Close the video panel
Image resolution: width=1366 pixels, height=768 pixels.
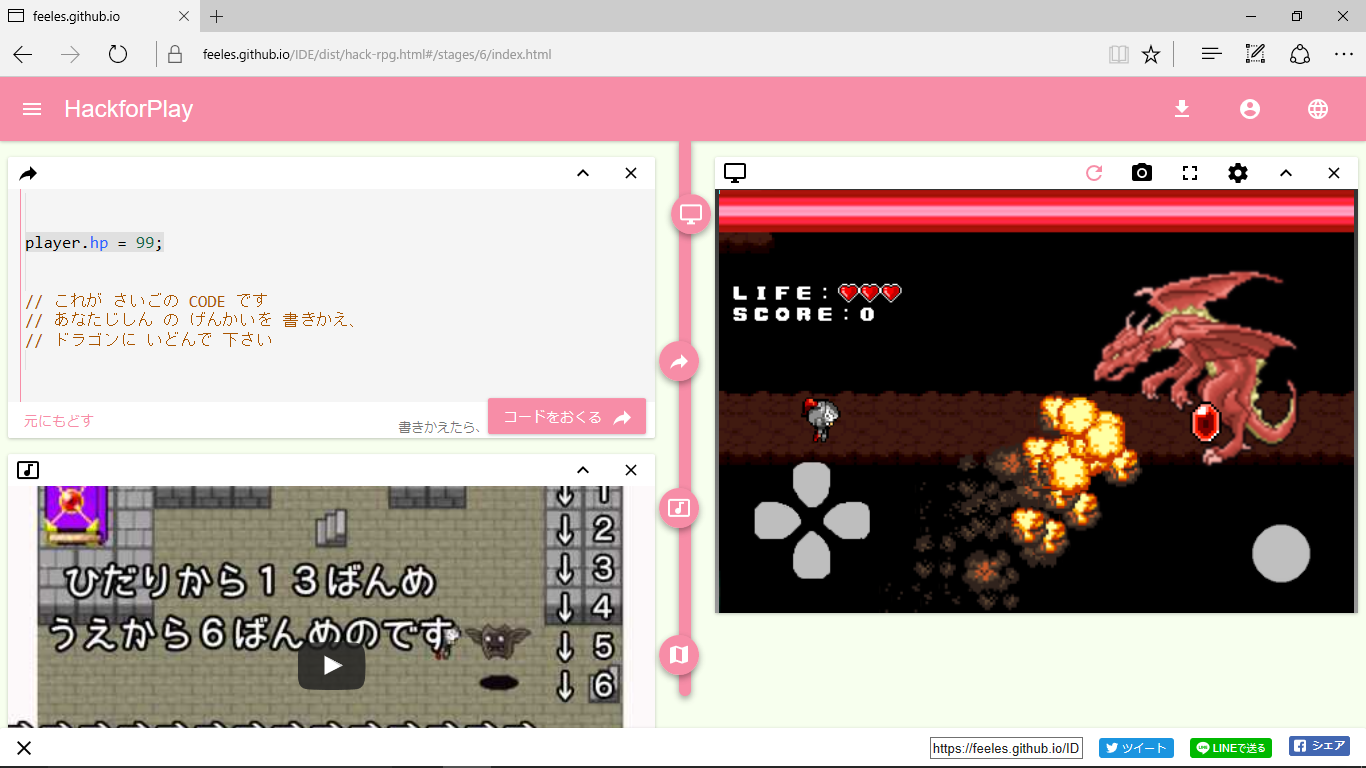pos(631,470)
